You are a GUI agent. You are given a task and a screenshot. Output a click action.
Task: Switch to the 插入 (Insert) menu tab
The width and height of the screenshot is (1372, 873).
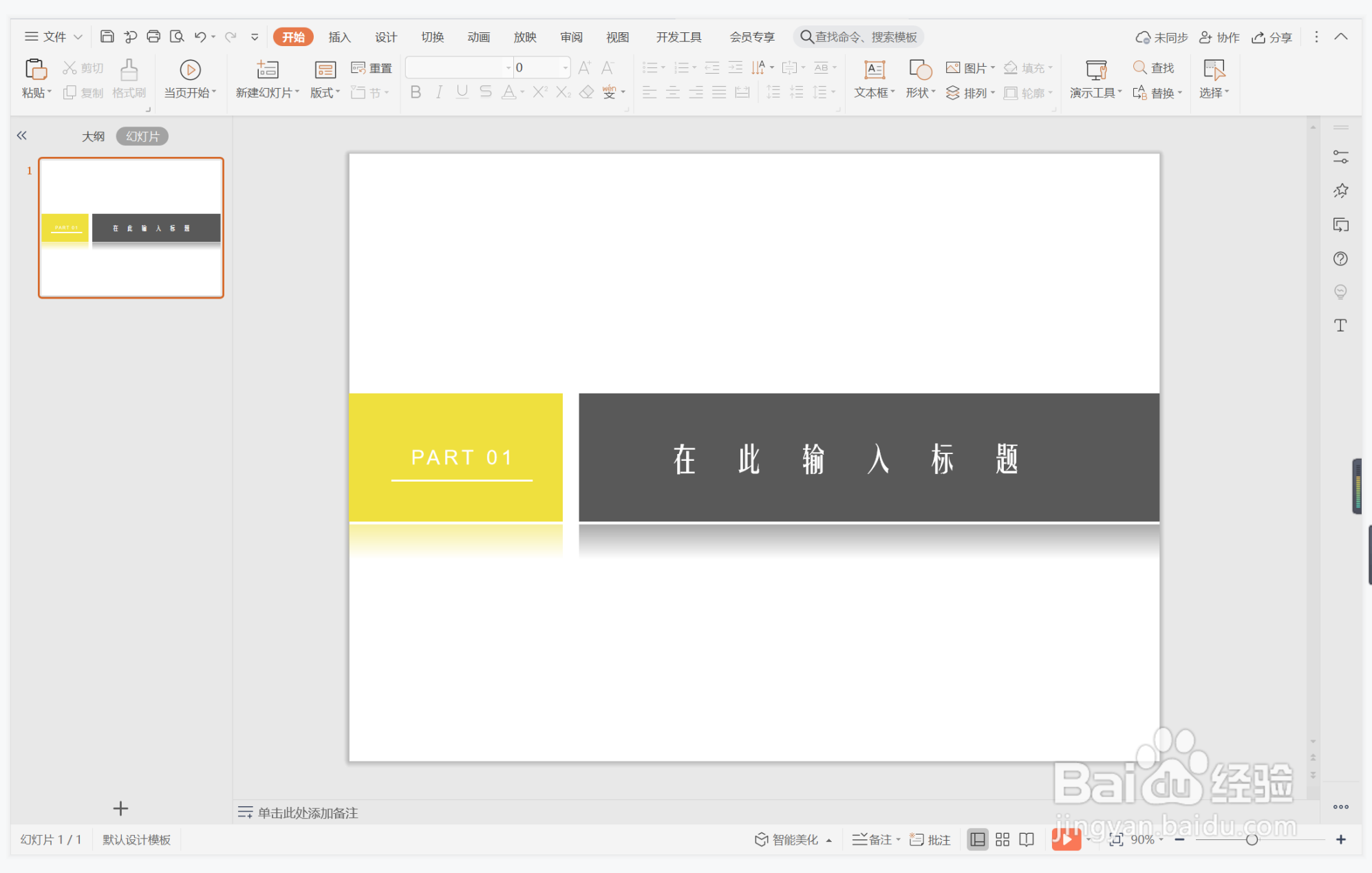[339, 37]
